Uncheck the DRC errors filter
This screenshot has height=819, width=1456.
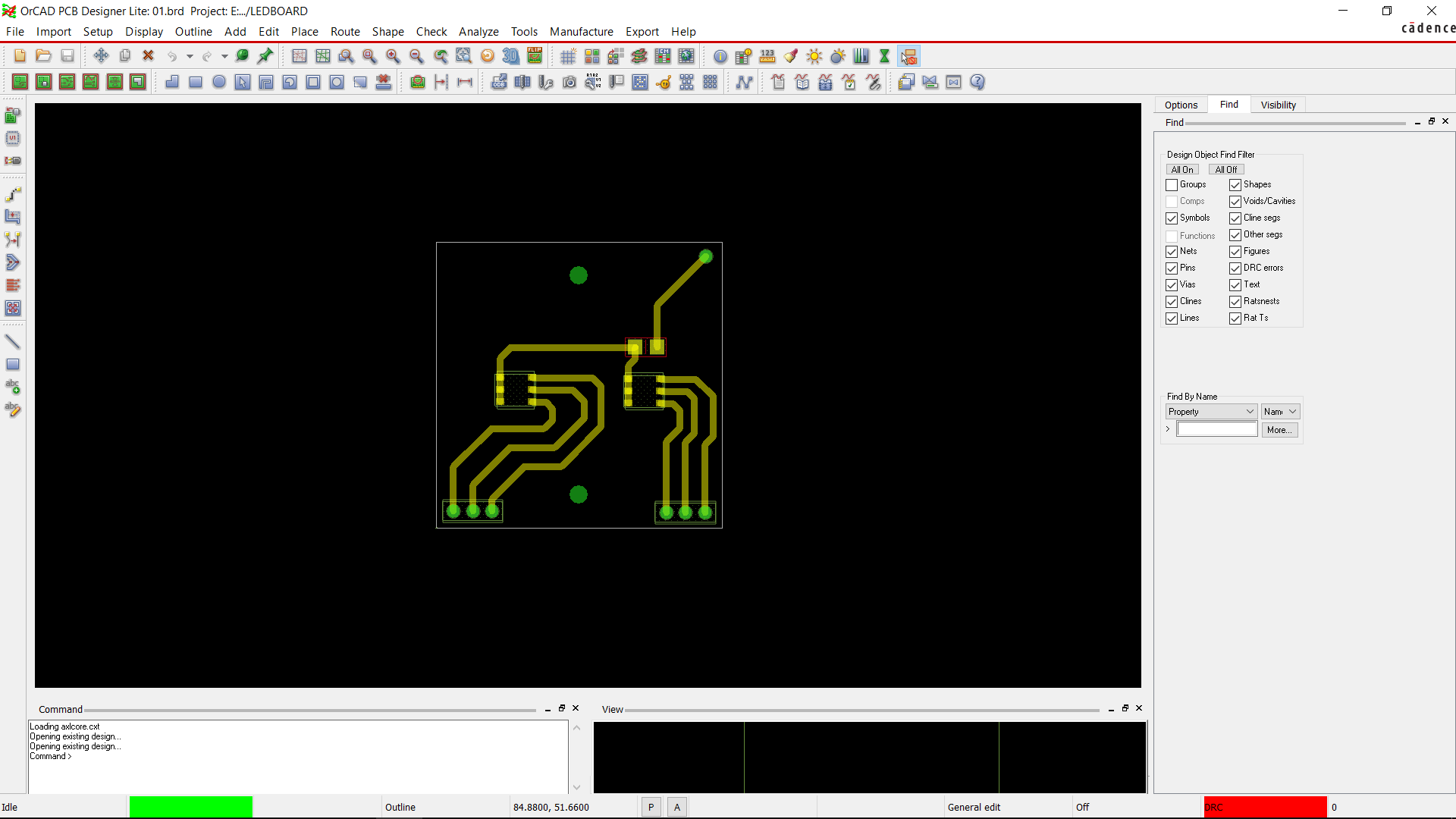click(1235, 268)
